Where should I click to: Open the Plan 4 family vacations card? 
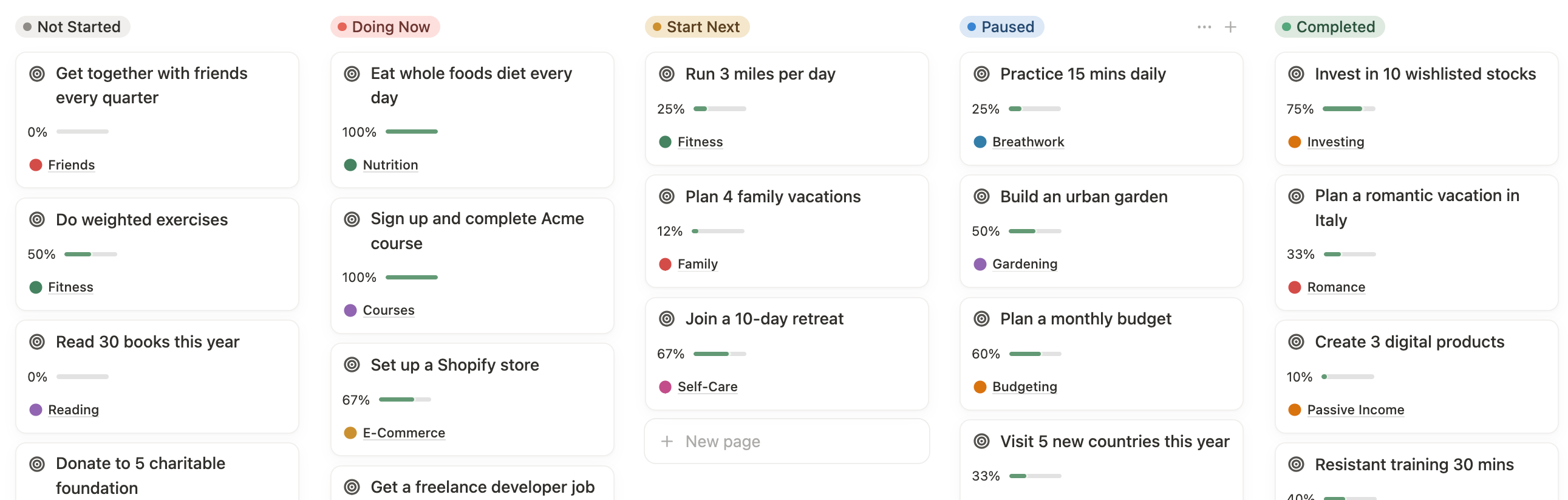(x=772, y=196)
